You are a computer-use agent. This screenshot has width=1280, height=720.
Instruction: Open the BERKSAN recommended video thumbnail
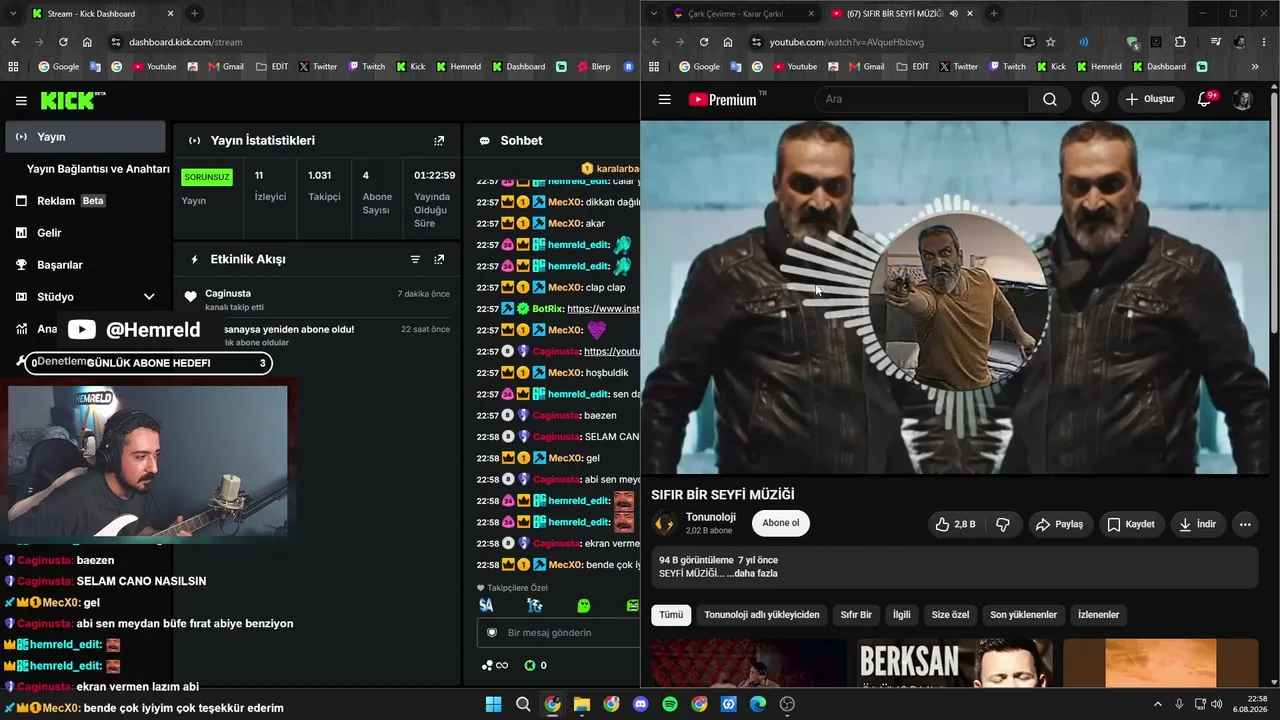coord(954,664)
